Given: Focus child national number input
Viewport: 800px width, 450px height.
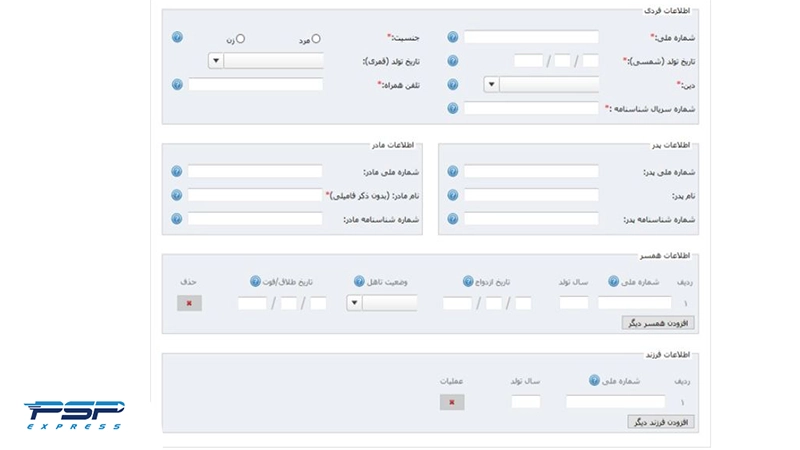Looking at the screenshot, I should click(x=615, y=402).
